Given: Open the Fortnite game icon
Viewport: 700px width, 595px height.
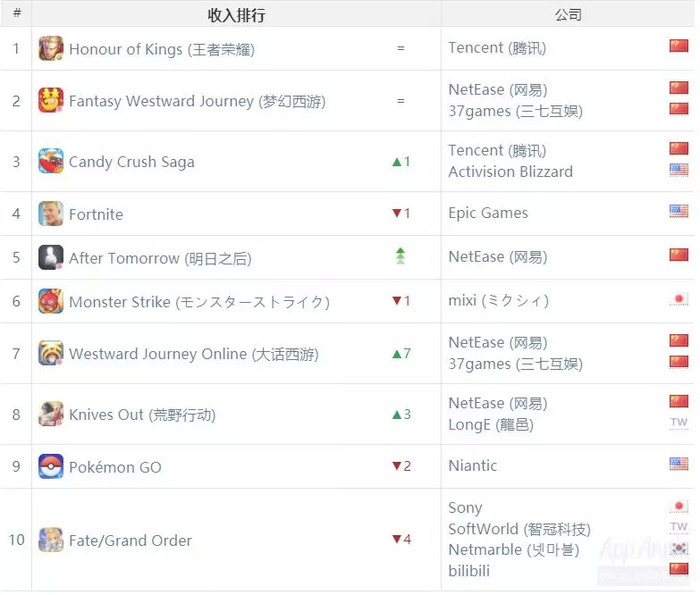Looking at the screenshot, I should [50, 213].
